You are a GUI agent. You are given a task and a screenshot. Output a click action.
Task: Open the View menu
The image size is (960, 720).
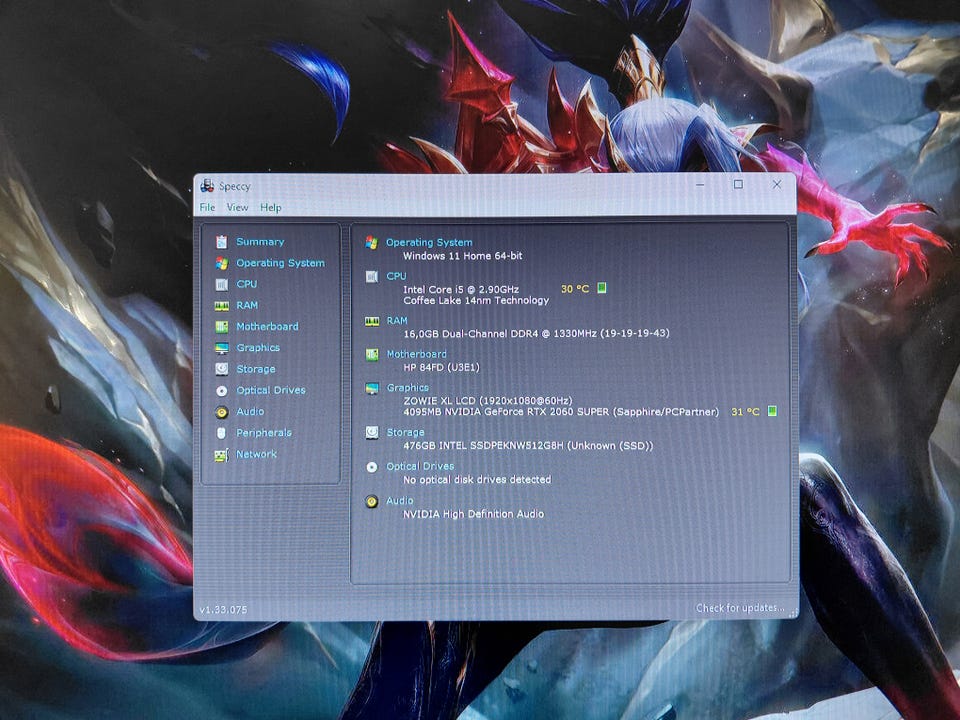click(238, 208)
